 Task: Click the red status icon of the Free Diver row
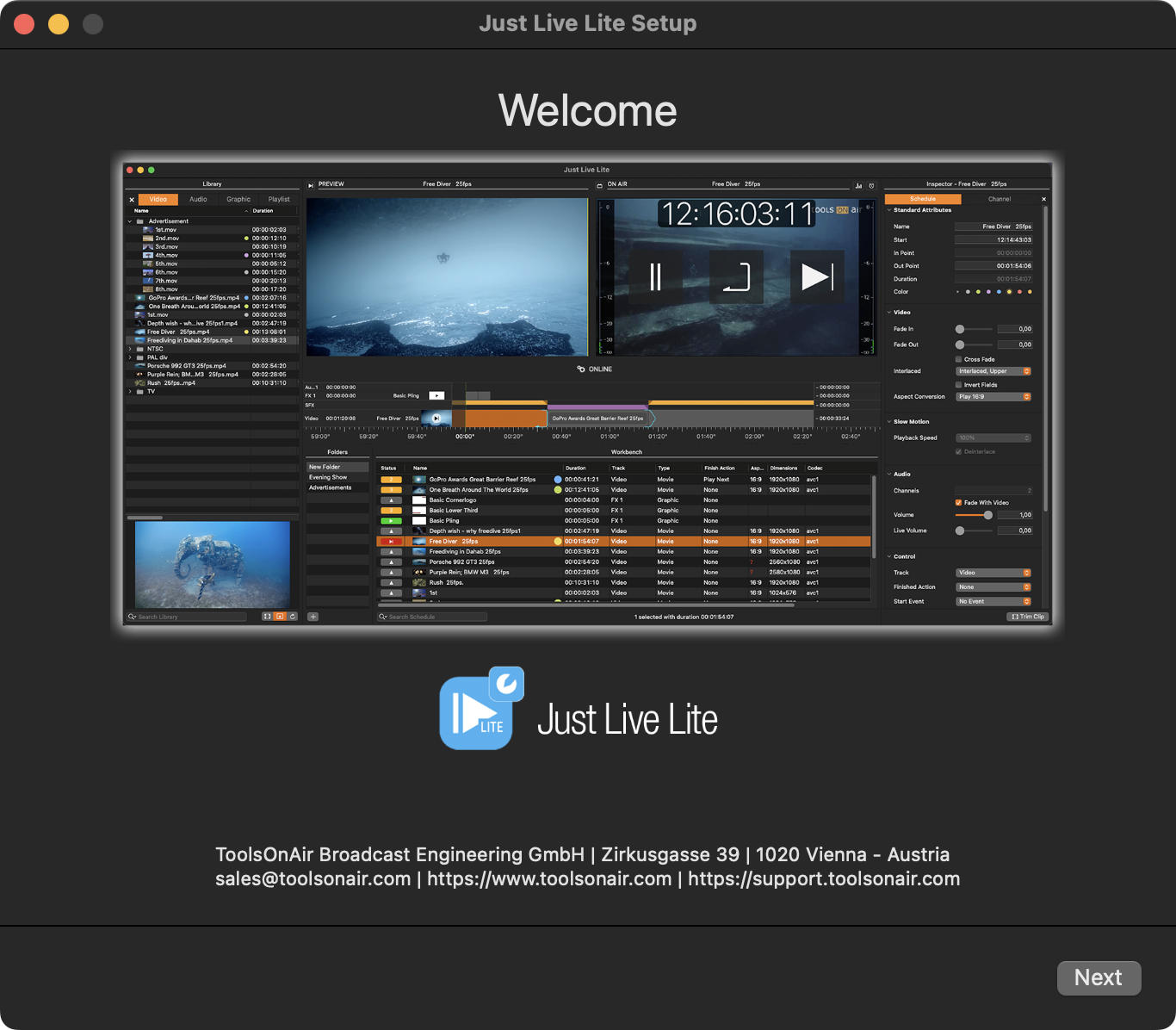point(391,542)
